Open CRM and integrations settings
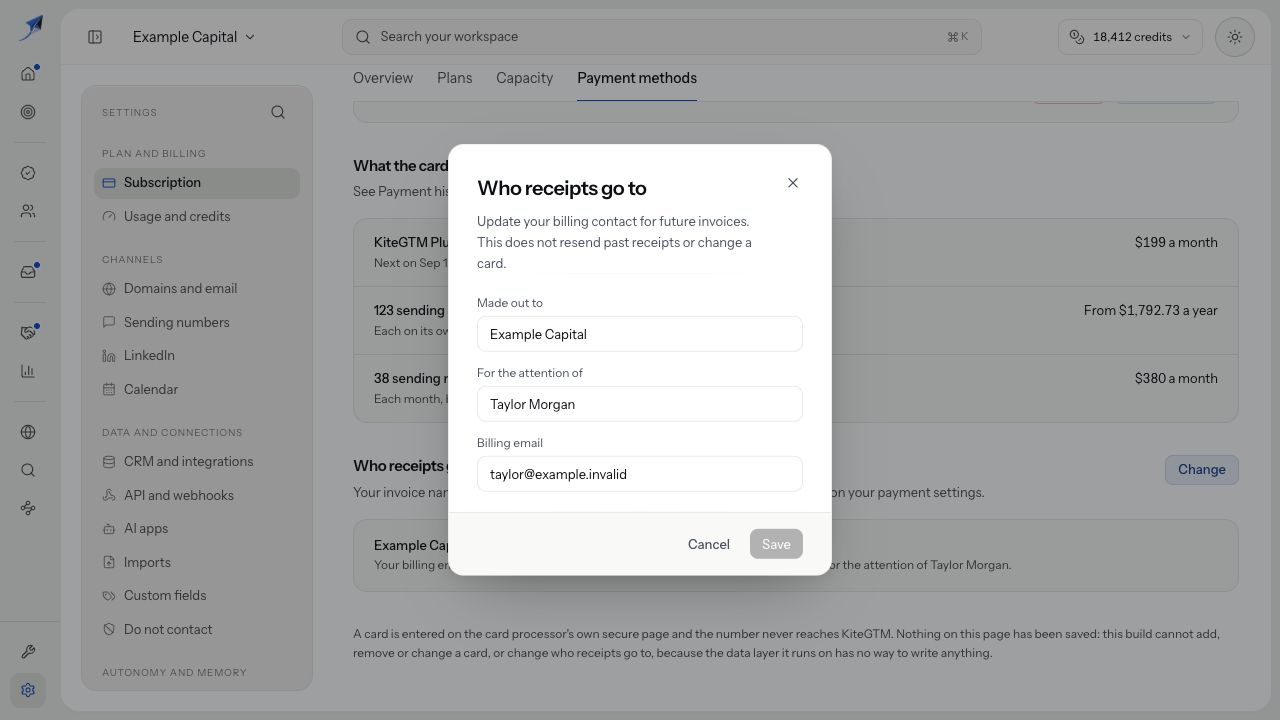Screen dimensions: 1280x720 coord(197,462)
